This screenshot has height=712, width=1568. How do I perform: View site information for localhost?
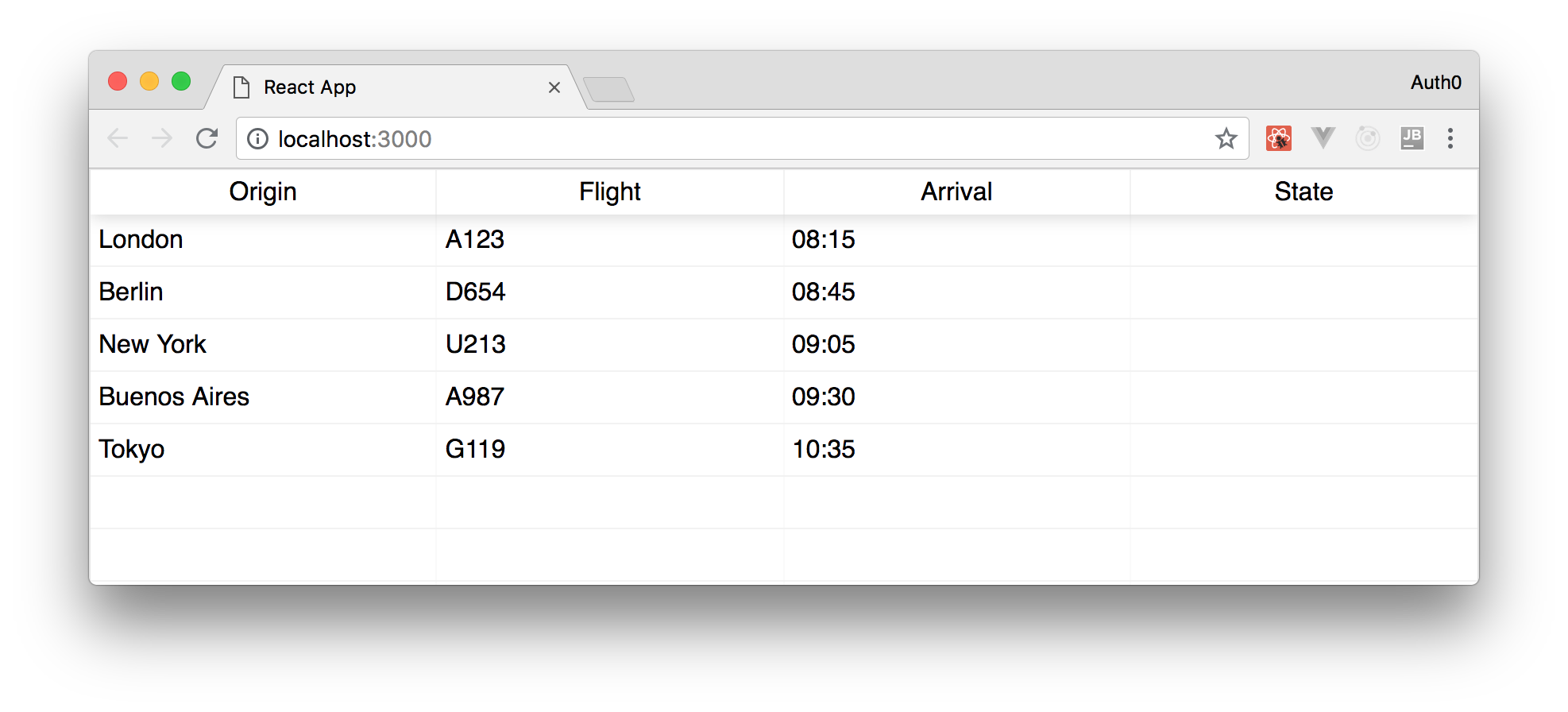[257, 139]
